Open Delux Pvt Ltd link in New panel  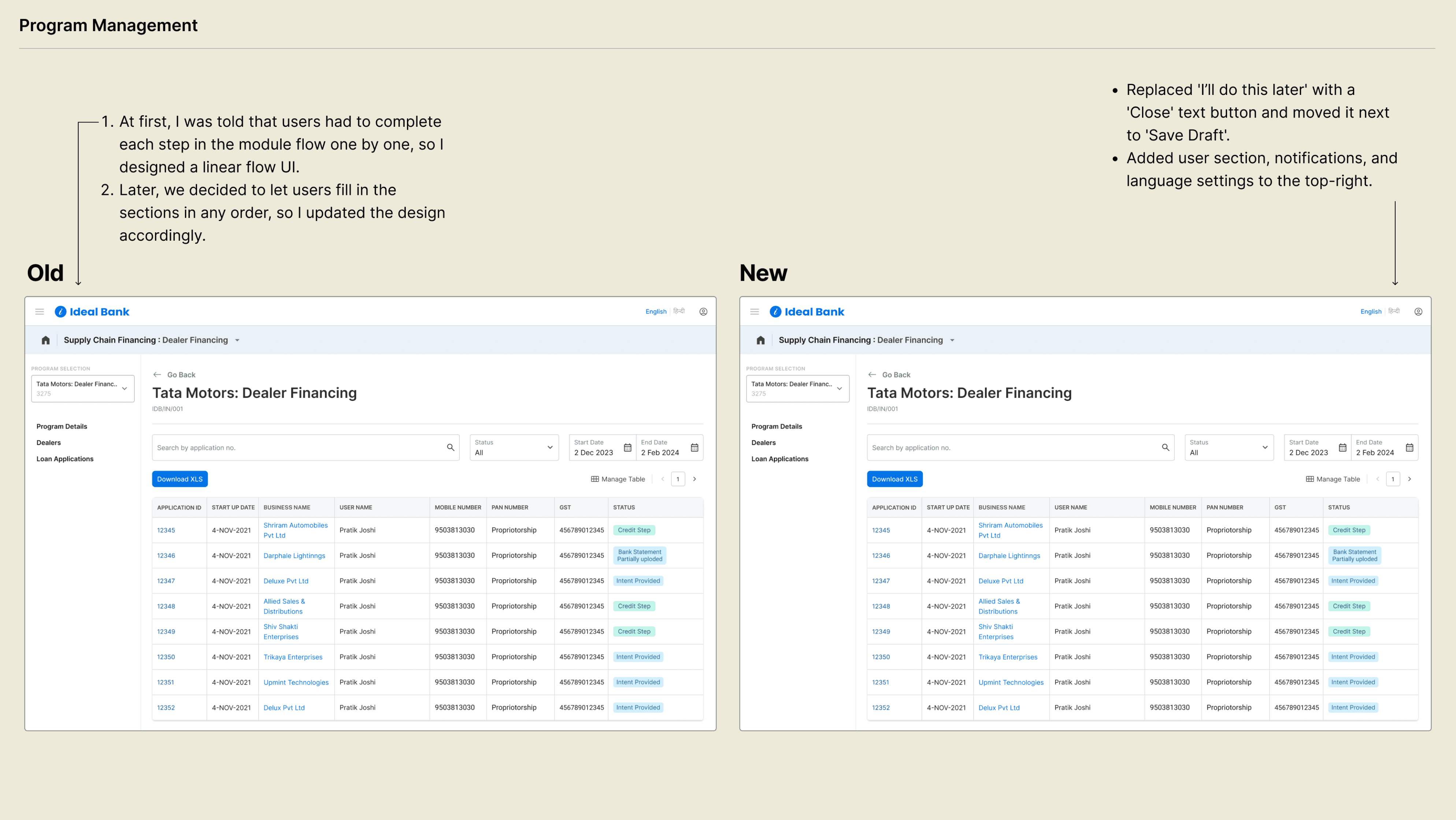[x=999, y=708]
